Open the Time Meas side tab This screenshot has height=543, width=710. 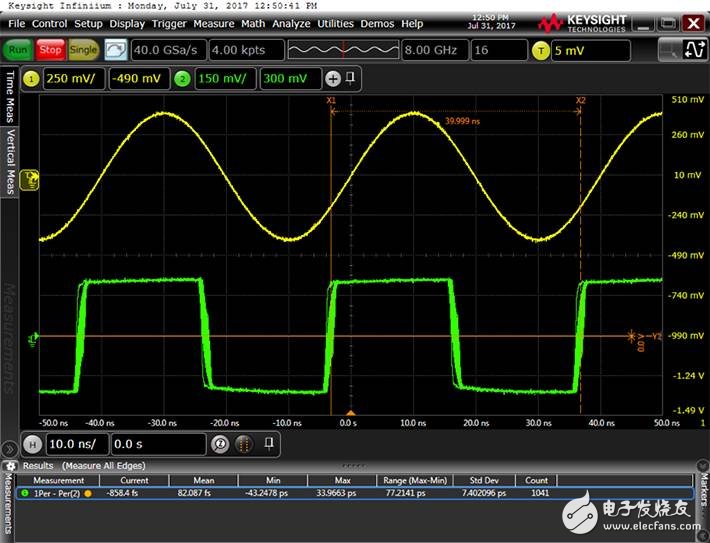[10, 96]
